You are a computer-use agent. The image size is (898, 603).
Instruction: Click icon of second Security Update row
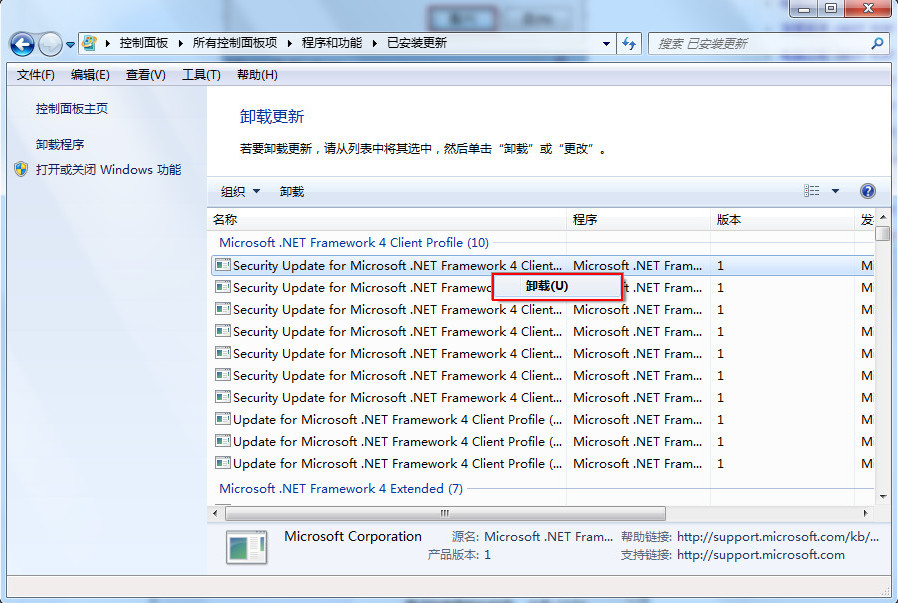[x=223, y=287]
